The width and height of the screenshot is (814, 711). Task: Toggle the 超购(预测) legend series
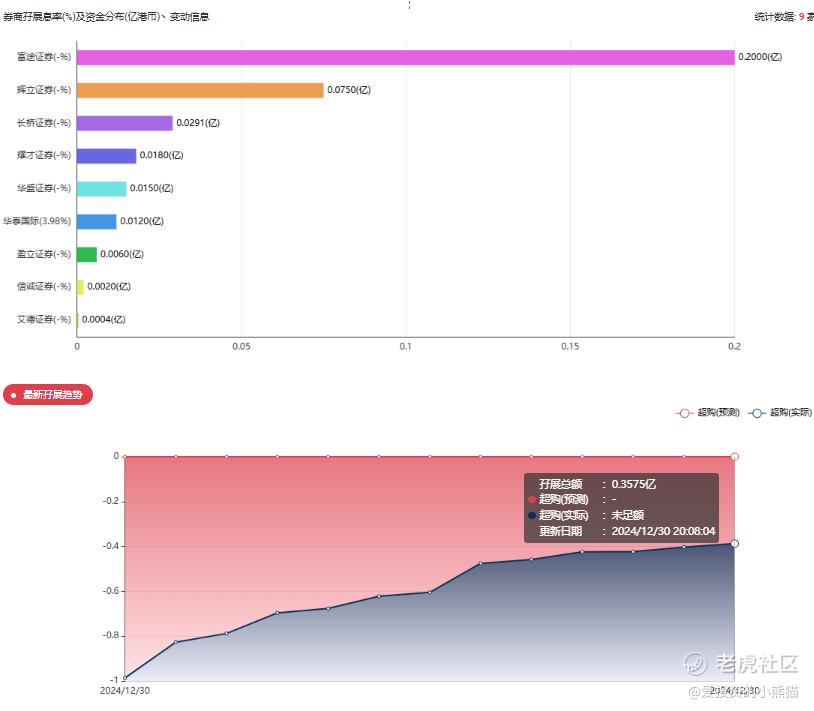708,413
